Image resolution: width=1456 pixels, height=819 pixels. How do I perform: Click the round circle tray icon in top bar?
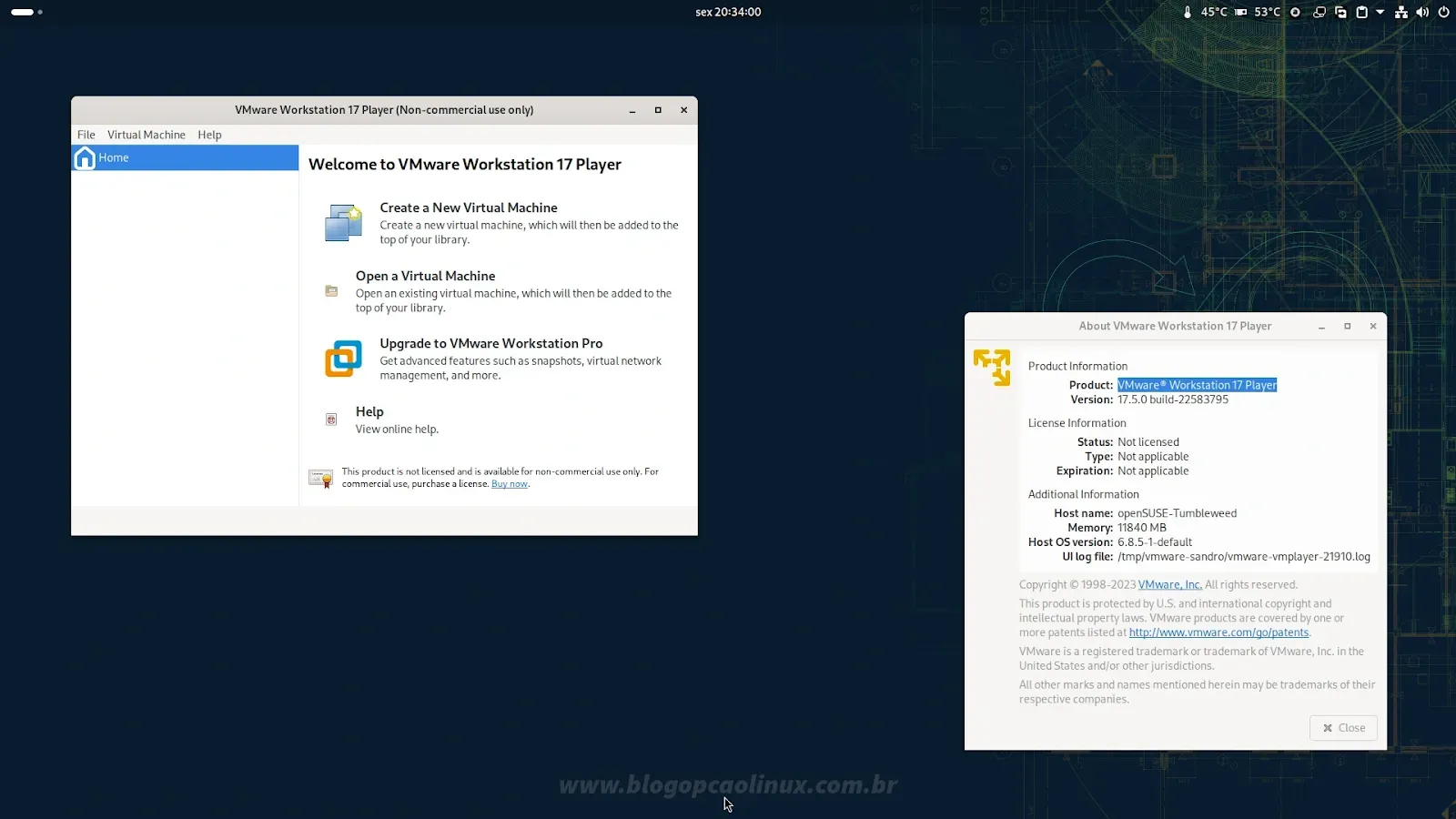pos(1295,12)
